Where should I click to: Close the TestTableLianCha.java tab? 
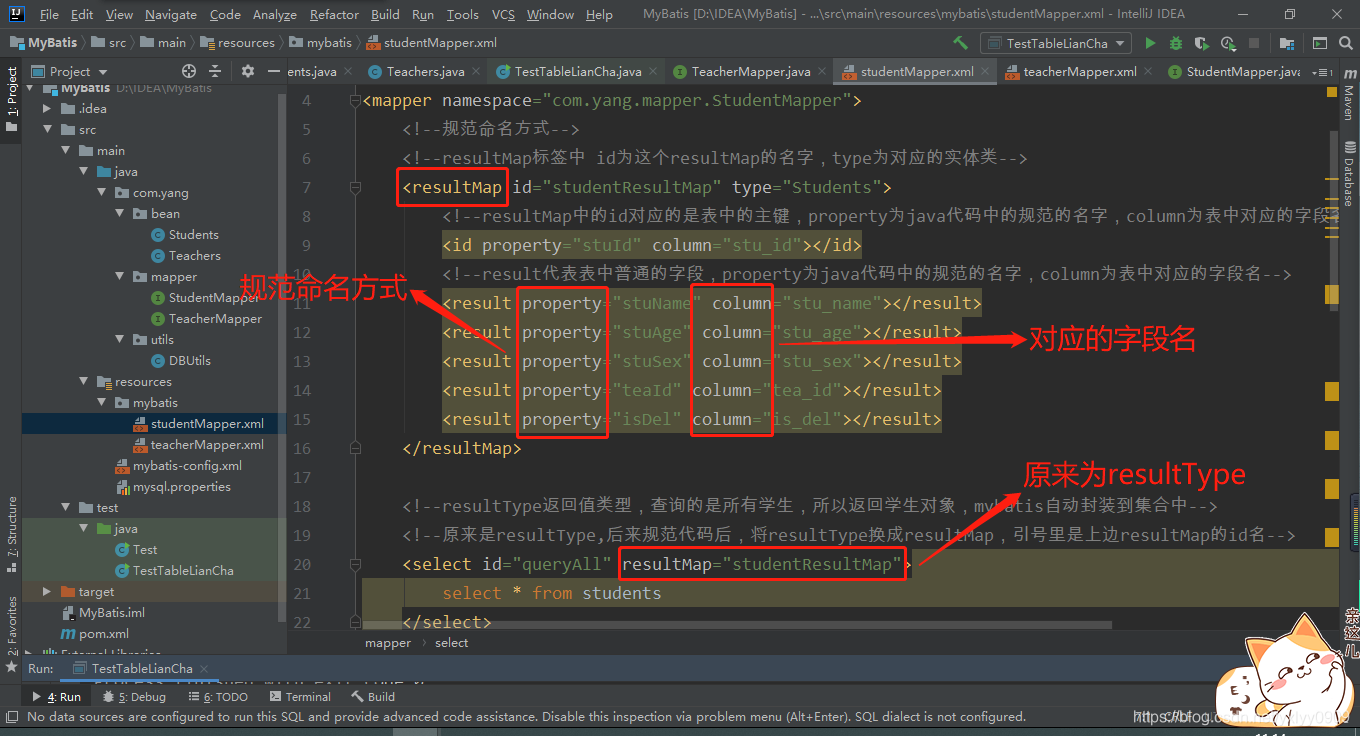(x=654, y=72)
